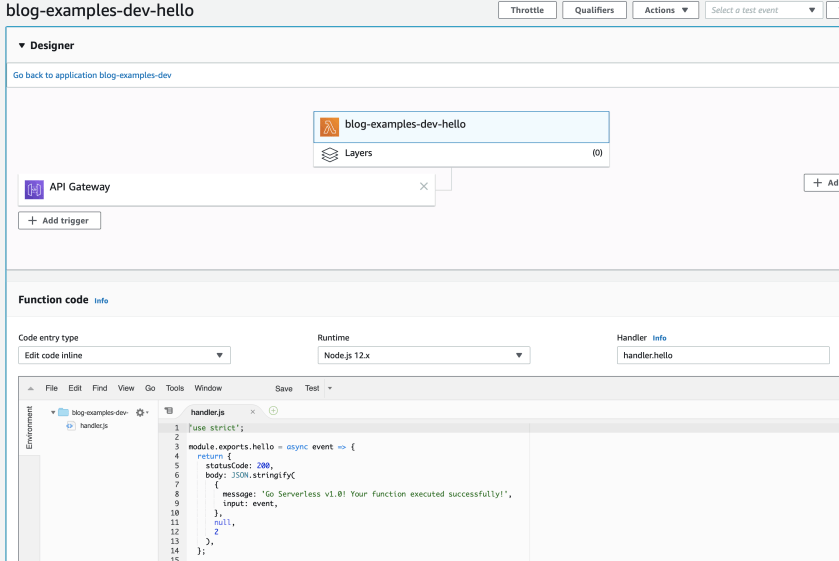Screen dimensions: 839x561
Task: Collapse the Designer section
Action: point(22,46)
